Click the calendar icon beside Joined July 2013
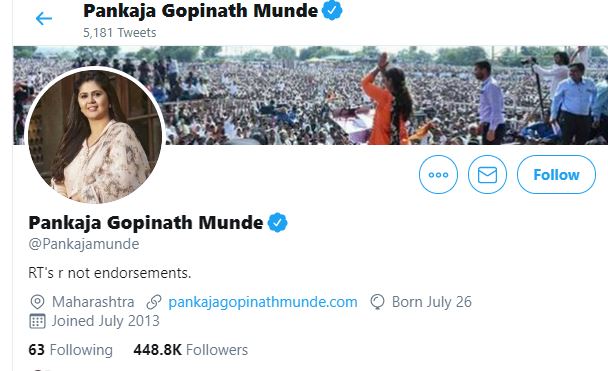The height and width of the screenshot is (371, 608). coord(37,321)
